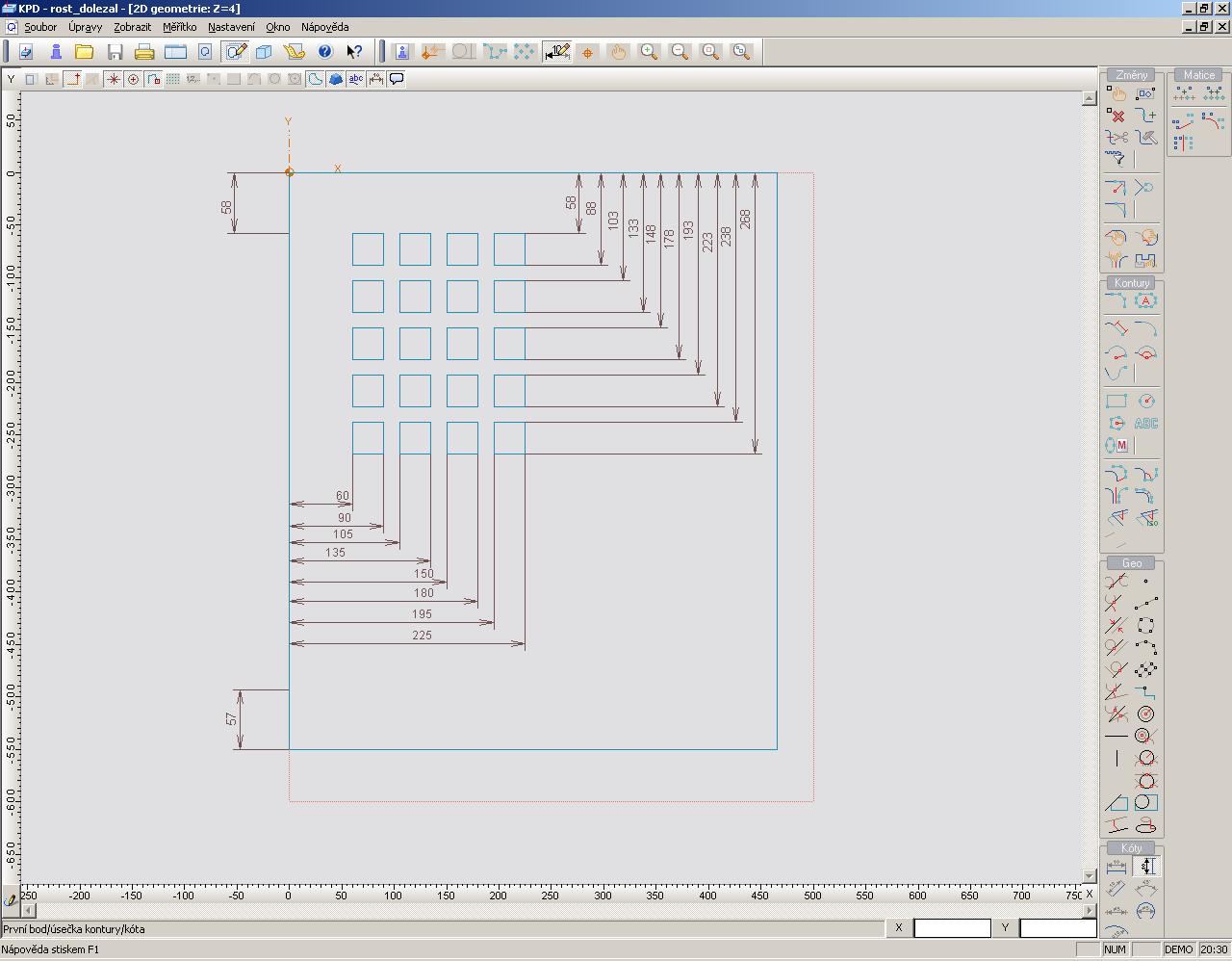1232x961 pixels.
Task: Toggle the vertical dimension tool in Kóty
Action: [1145, 866]
